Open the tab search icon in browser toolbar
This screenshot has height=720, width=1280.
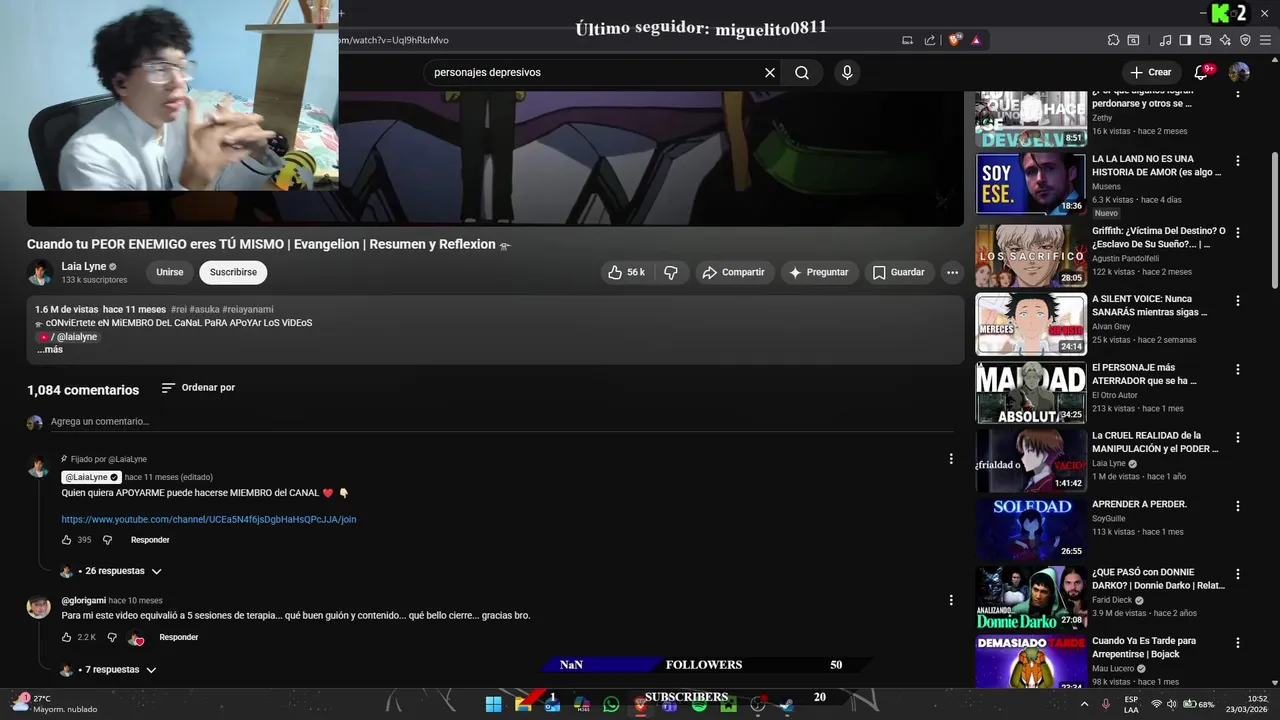pyautogui.click(x=1133, y=40)
